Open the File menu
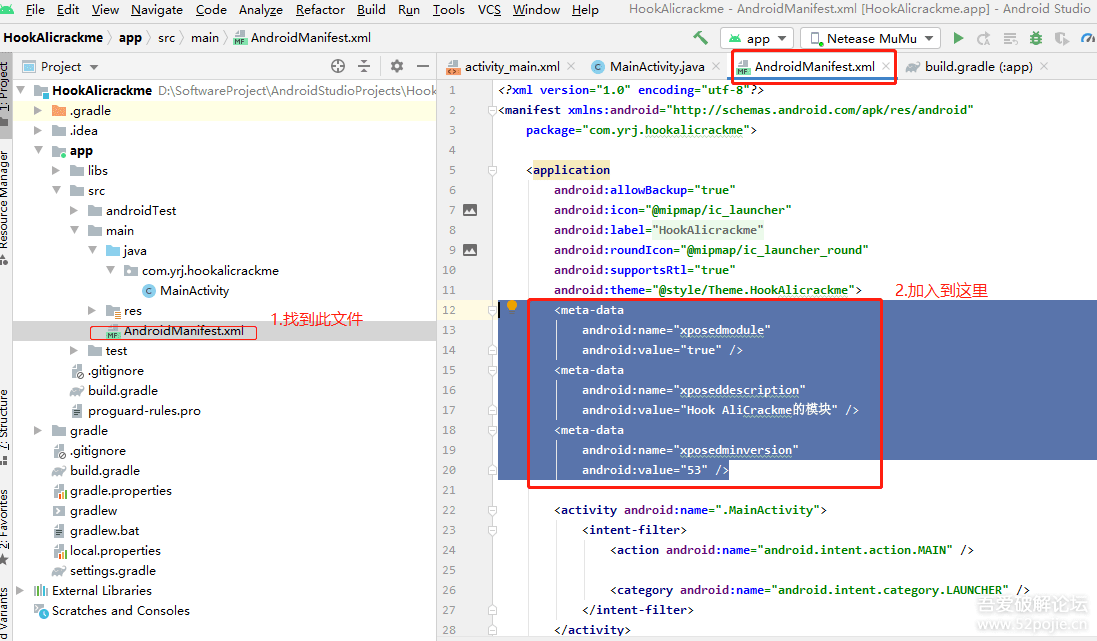This screenshot has width=1097, height=641. [x=35, y=10]
